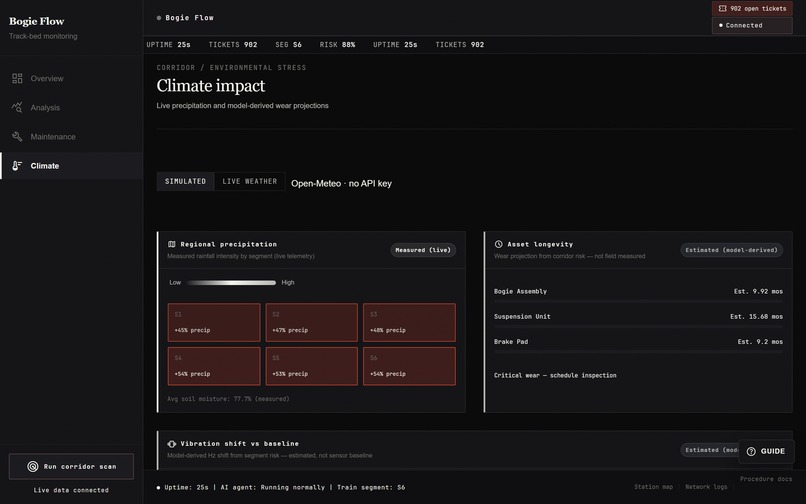
Task: Click the Bogie Assembly wear bar
Action: click(638, 301)
